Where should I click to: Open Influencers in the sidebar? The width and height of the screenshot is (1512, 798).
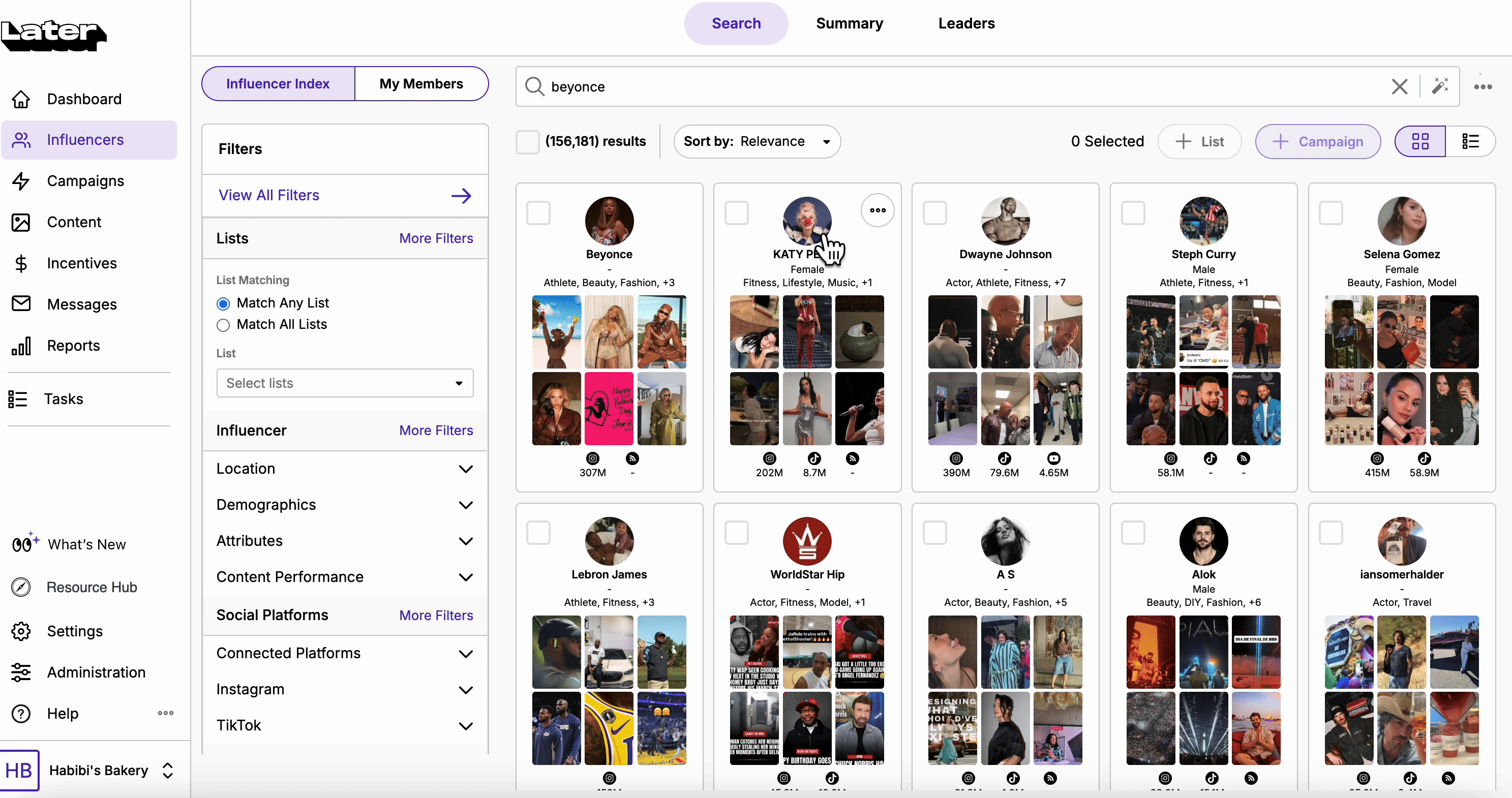point(88,140)
